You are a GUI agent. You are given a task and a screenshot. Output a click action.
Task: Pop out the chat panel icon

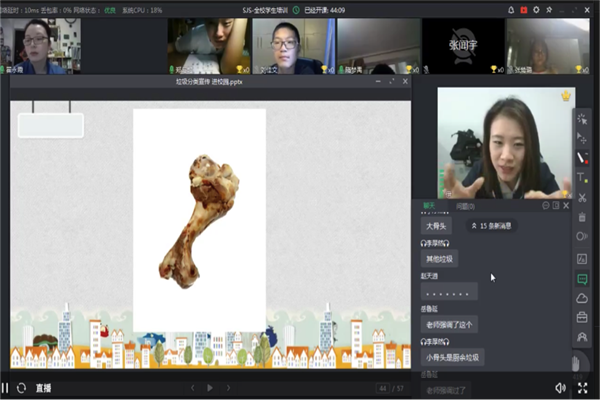(556, 206)
